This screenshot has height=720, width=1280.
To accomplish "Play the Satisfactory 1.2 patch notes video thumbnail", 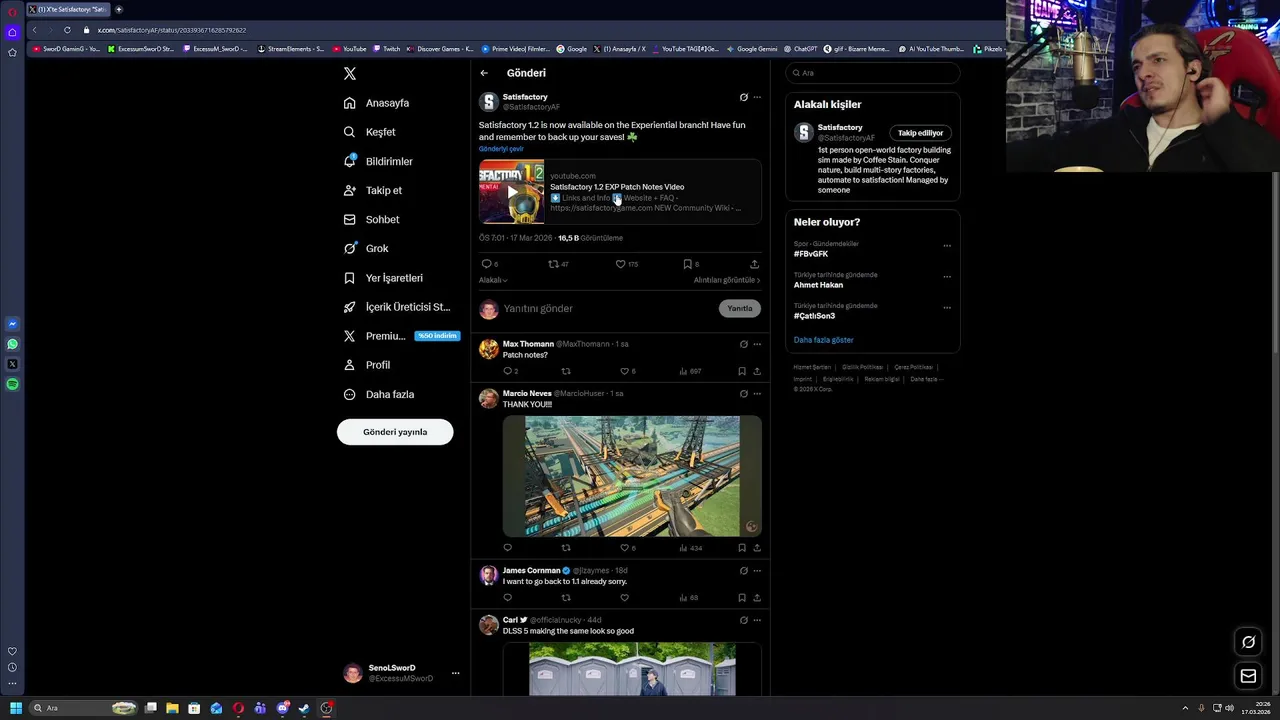I will [512, 191].
